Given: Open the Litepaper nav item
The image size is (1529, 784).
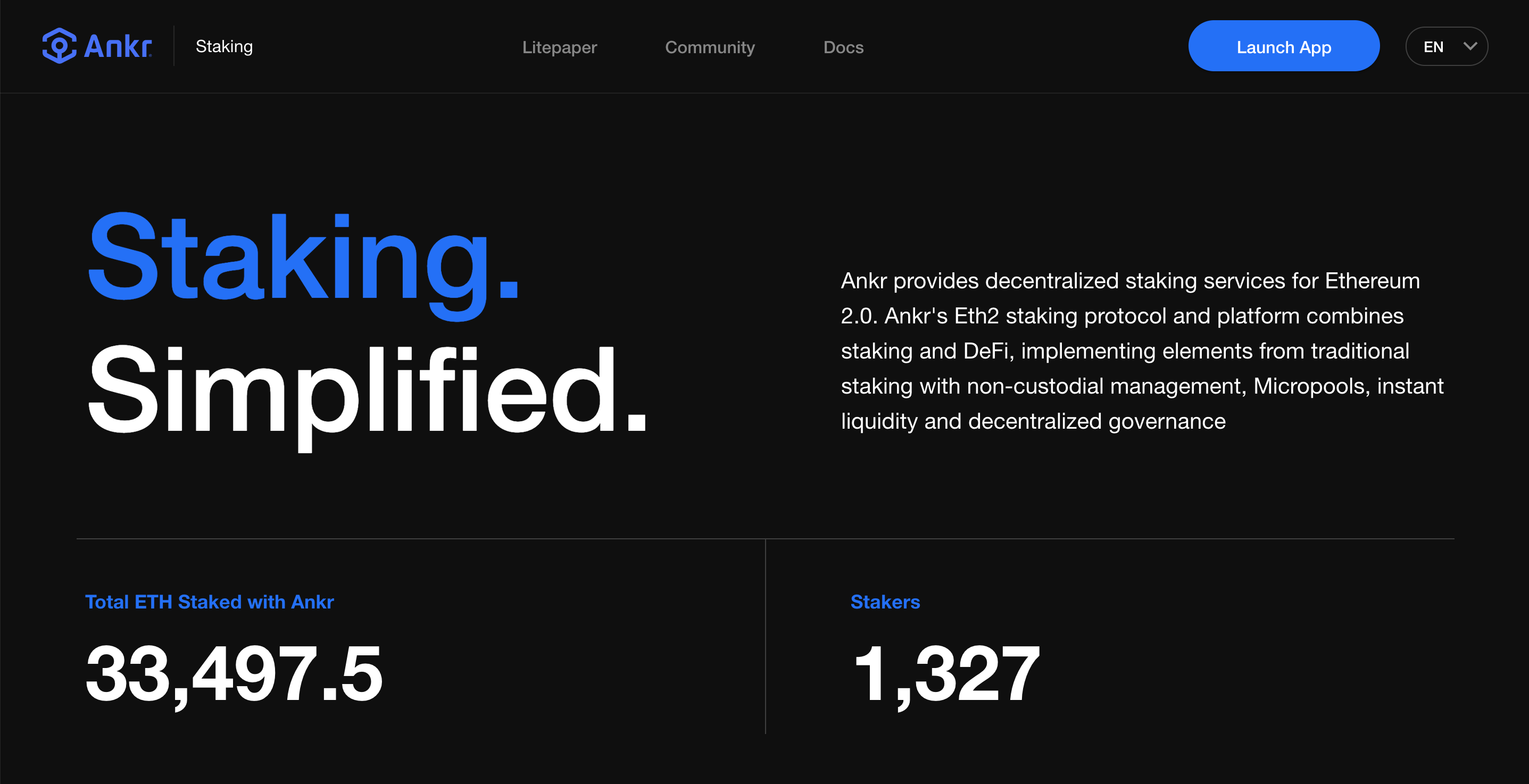Looking at the screenshot, I should click(x=559, y=47).
